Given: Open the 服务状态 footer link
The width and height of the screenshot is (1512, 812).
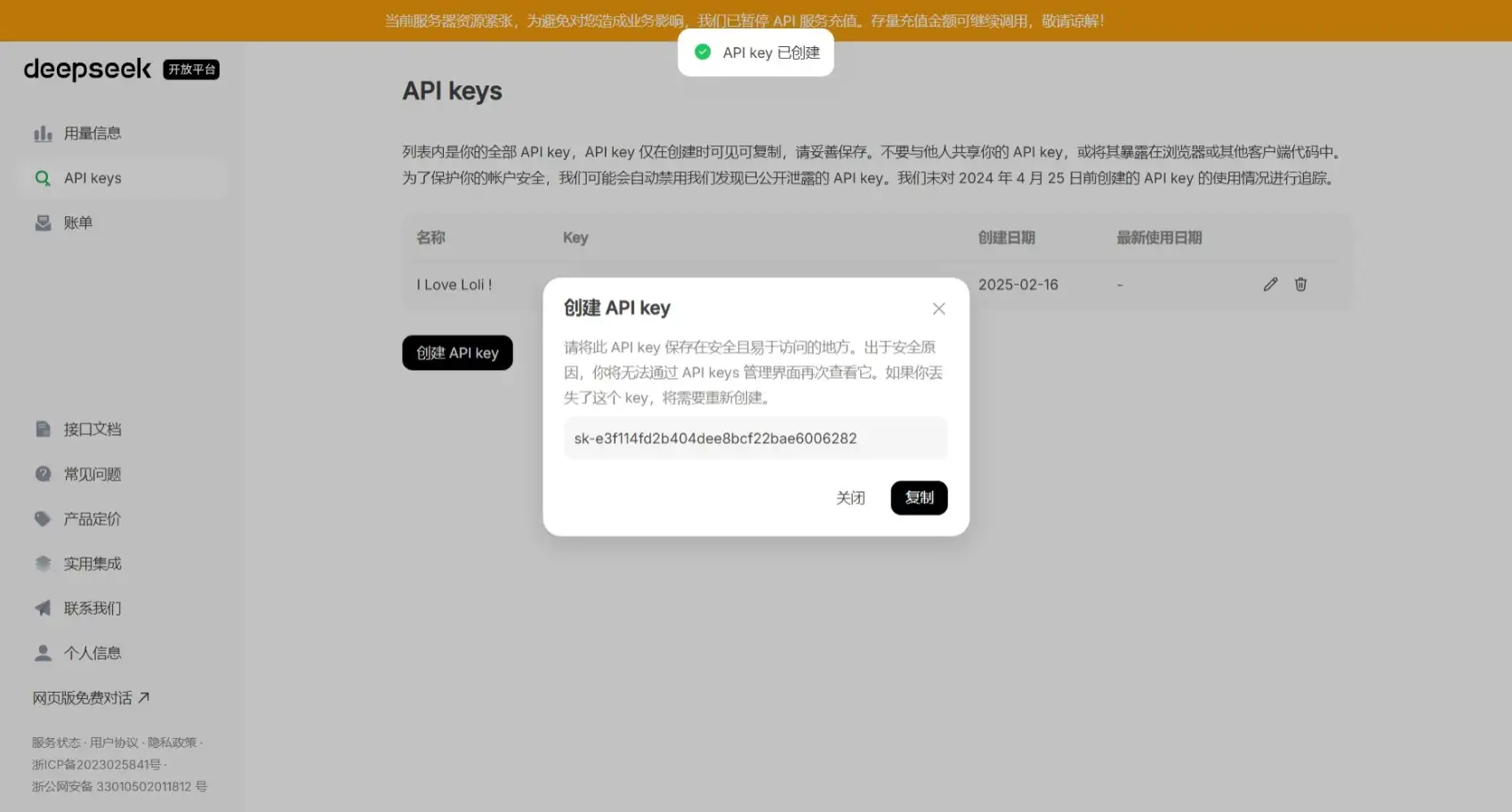Looking at the screenshot, I should point(56,743).
